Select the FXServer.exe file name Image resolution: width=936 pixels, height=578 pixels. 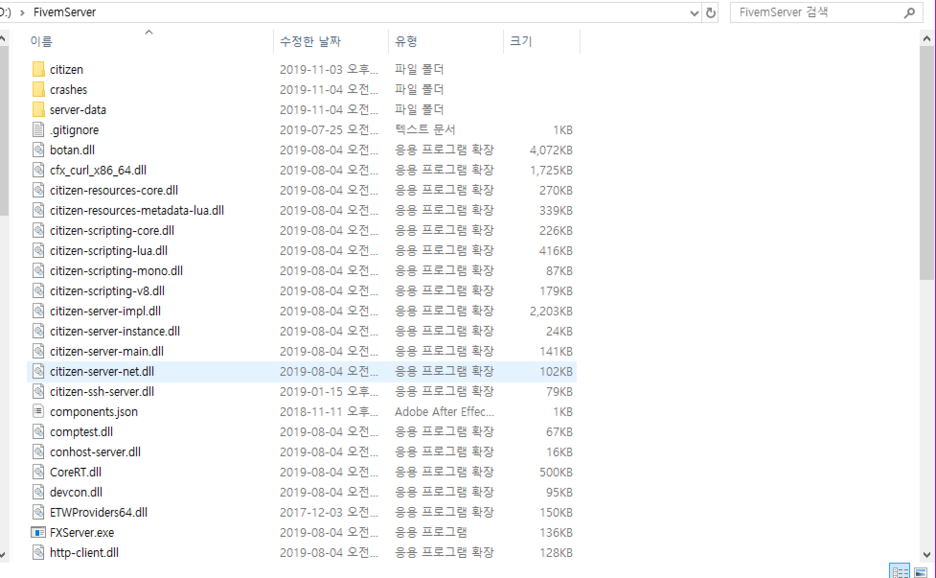pos(82,533)
